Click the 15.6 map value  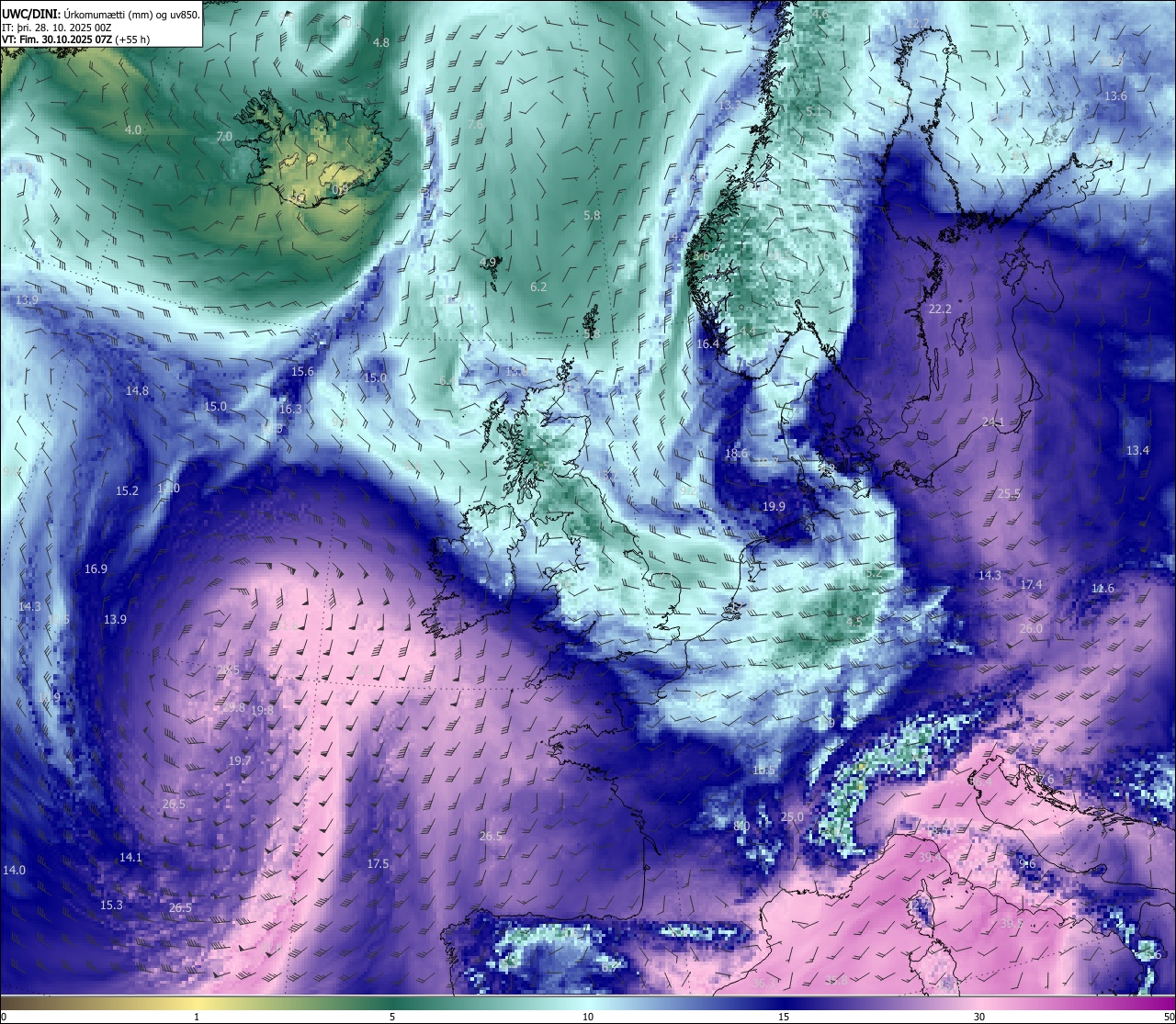tap(302, 371)
